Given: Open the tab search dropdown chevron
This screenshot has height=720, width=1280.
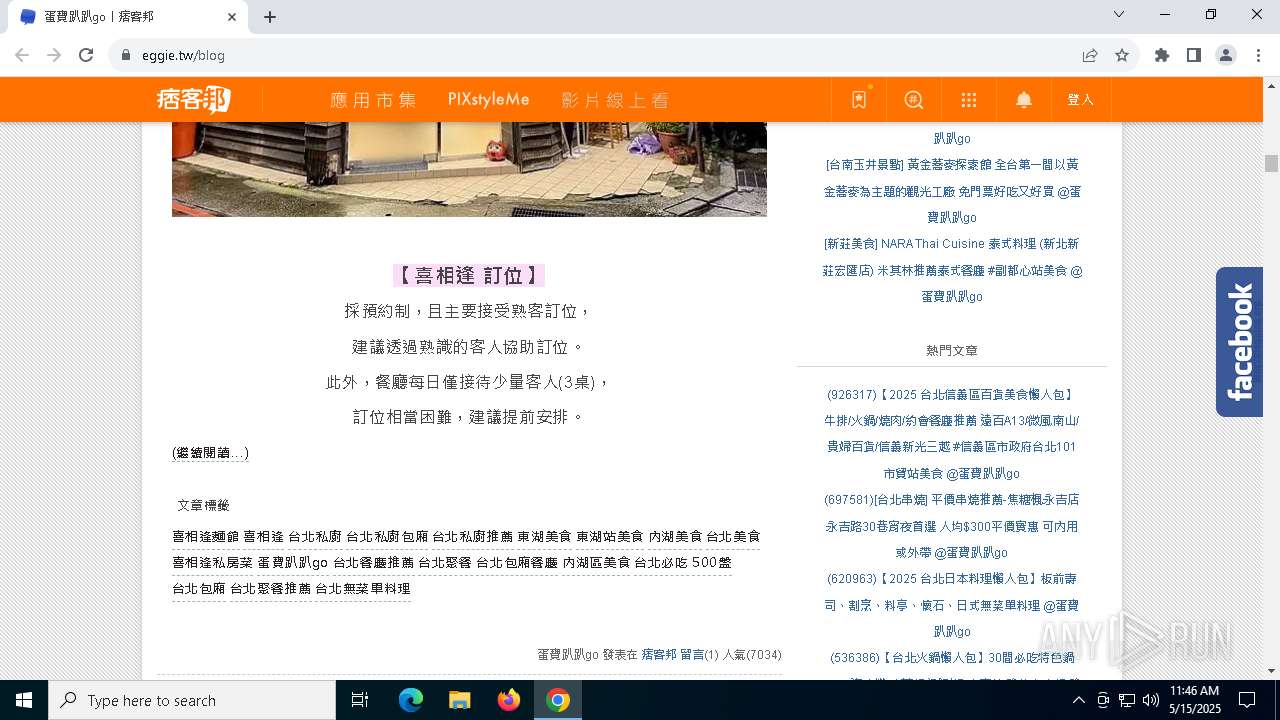Looking at the screenshot, I should pos(1119,14).
